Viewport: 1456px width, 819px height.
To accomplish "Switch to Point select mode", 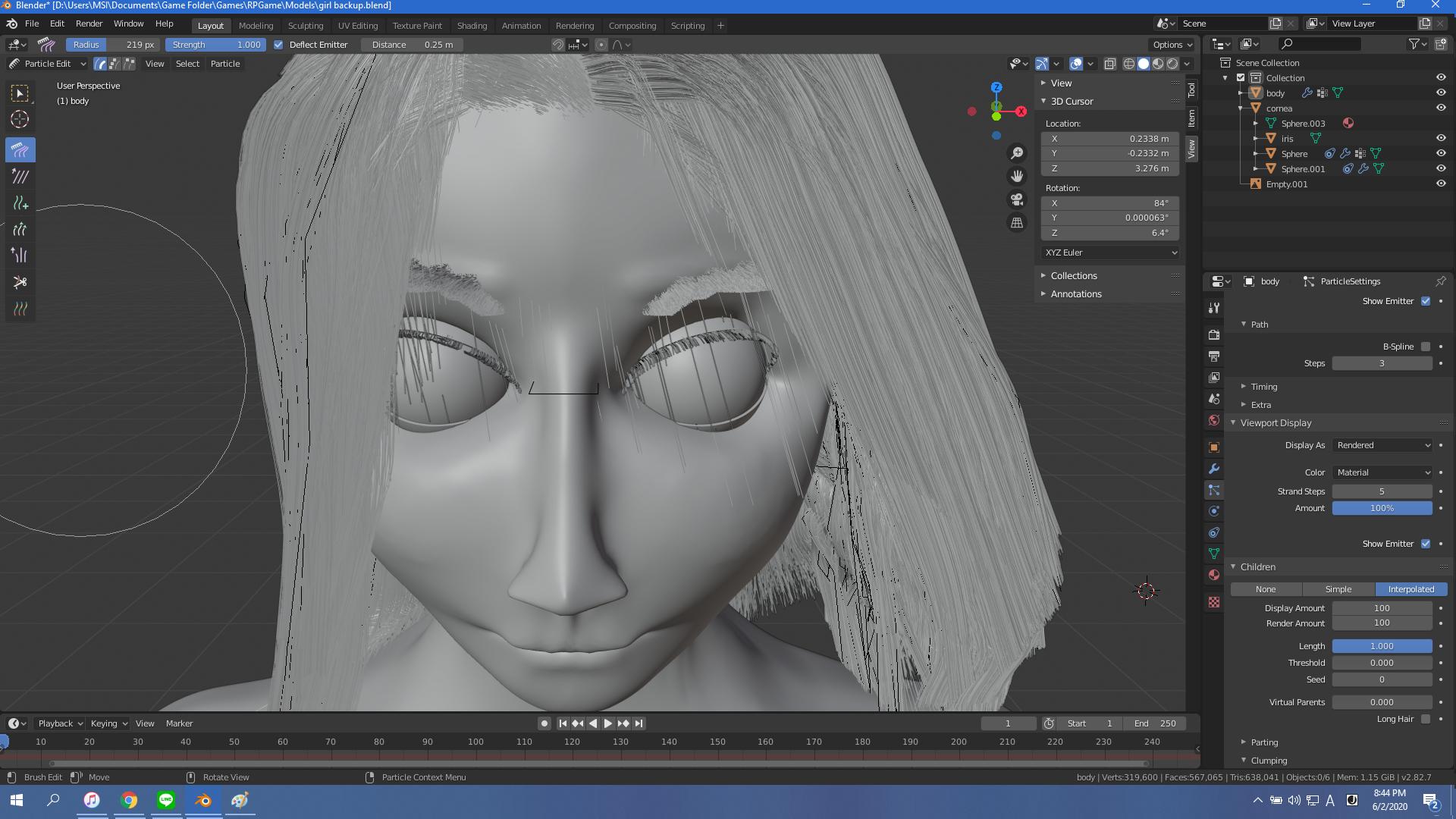I will point(115,64).
